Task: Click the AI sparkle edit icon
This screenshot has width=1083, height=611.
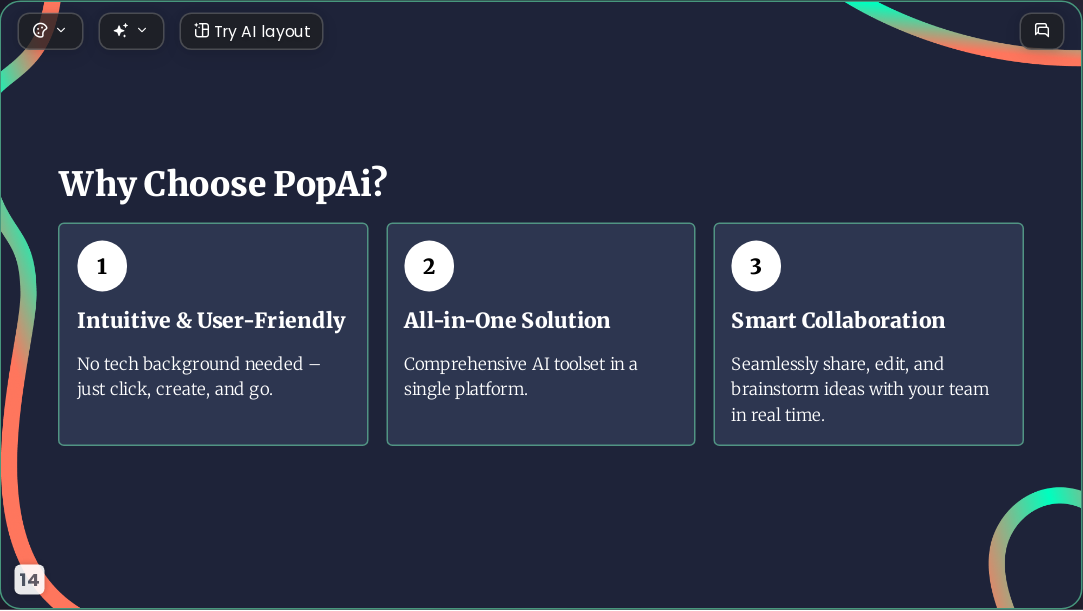Action: pyautogui.click(x=121, y=30)
